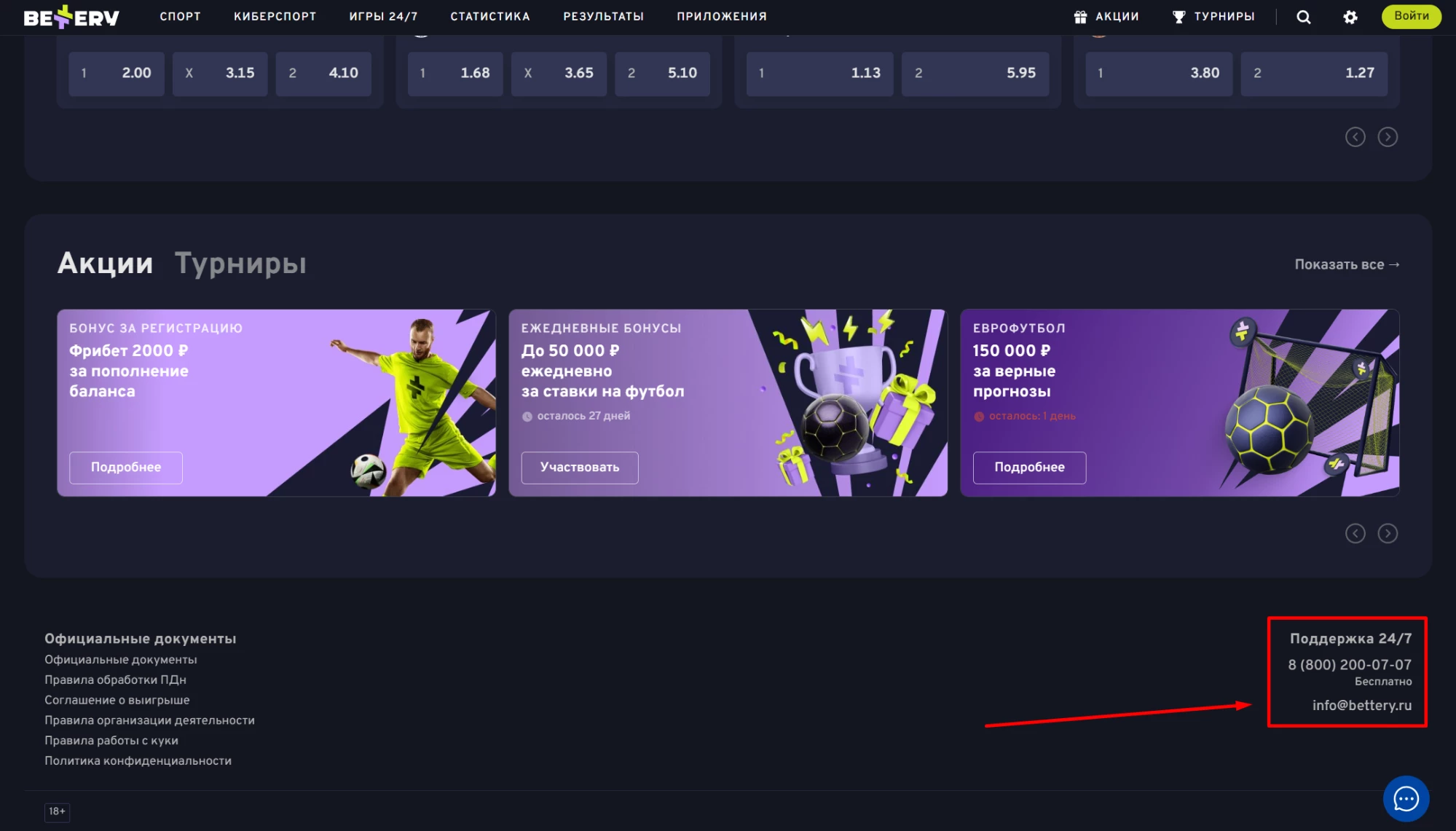The width and height of the screenshot is (1456, 831).
Task: Open the settings gear icon
Action: (x=1350, y=17)
